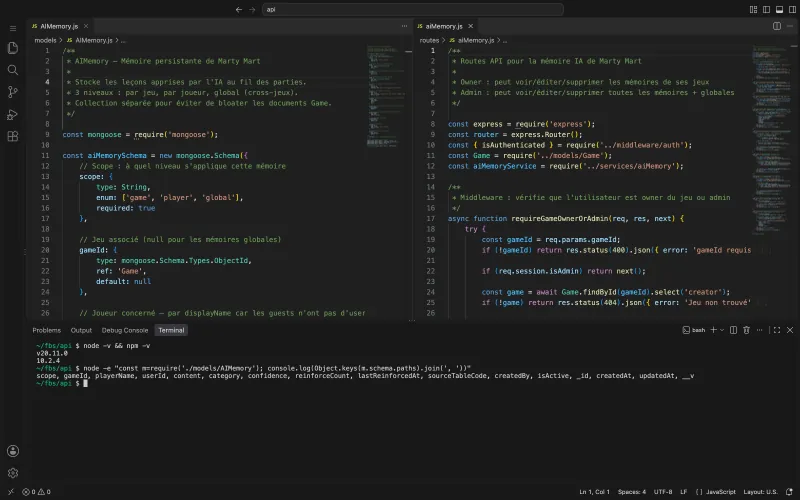Click line number 11 in the left editor
The image size is (800, 500).
tap(45, 156)
